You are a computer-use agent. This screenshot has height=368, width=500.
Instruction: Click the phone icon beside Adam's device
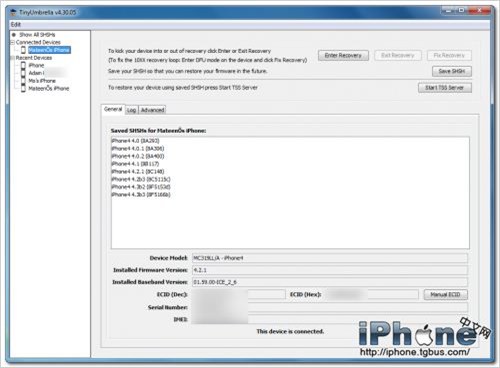(x=23, y=73)
